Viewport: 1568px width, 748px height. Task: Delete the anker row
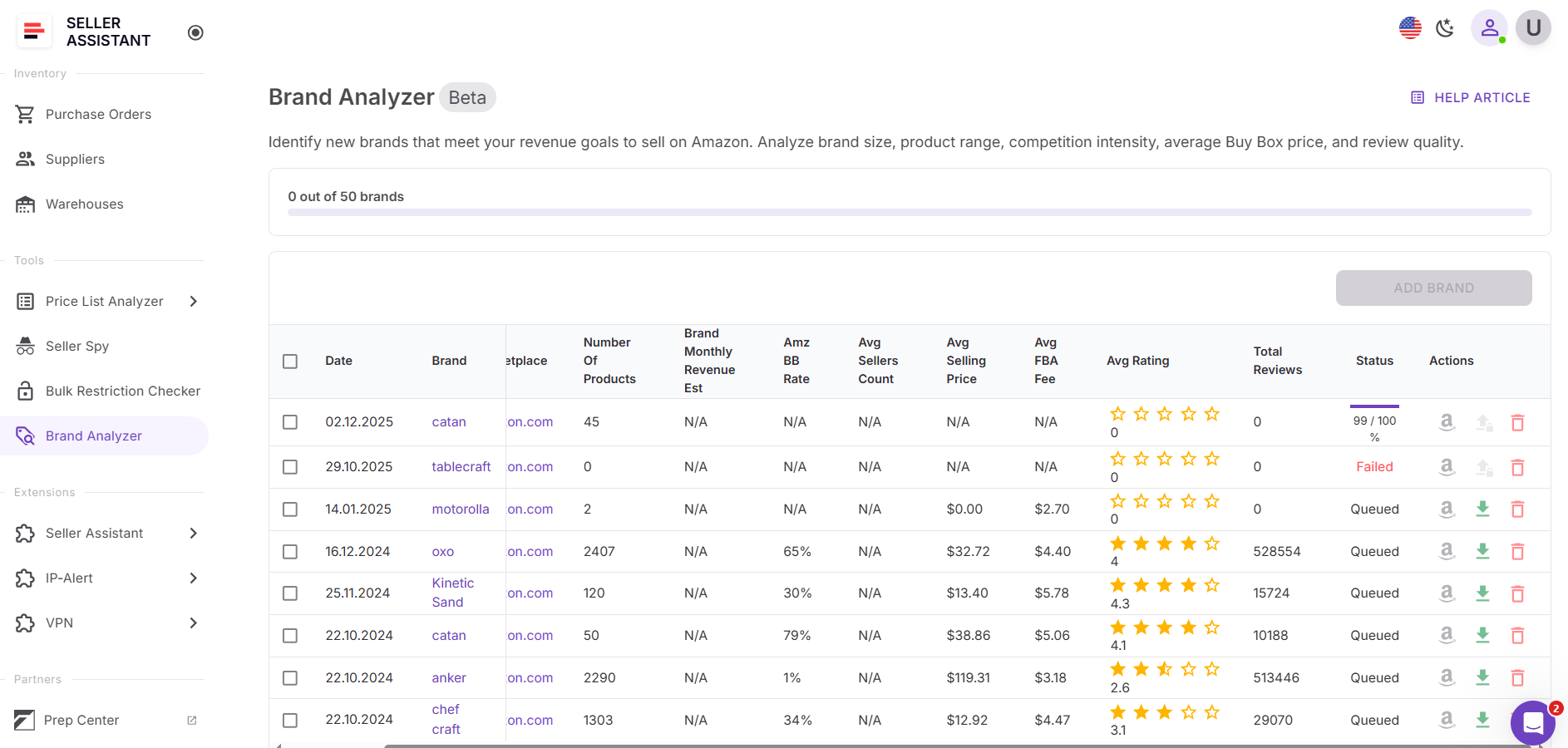pos(1517,678)
